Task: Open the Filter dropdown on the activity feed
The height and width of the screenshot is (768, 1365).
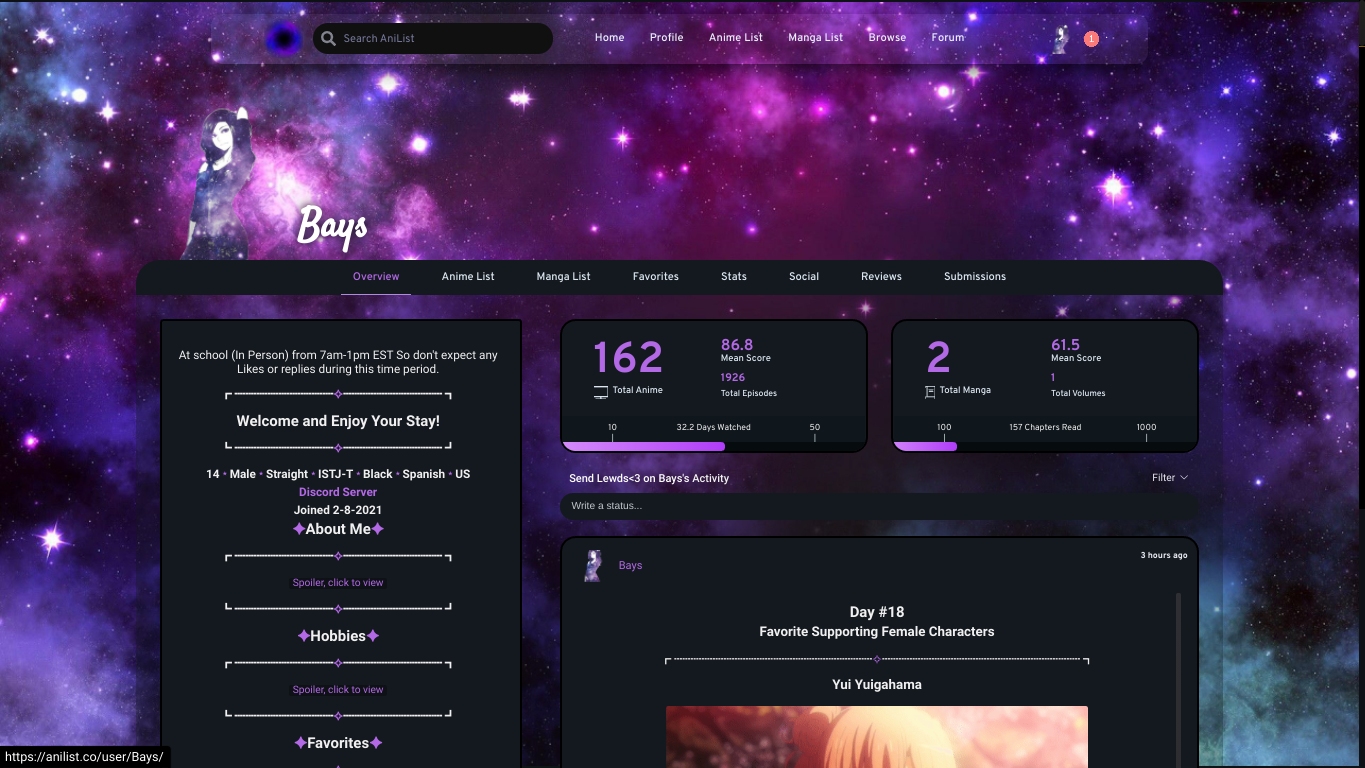Action: (1168, 477)
